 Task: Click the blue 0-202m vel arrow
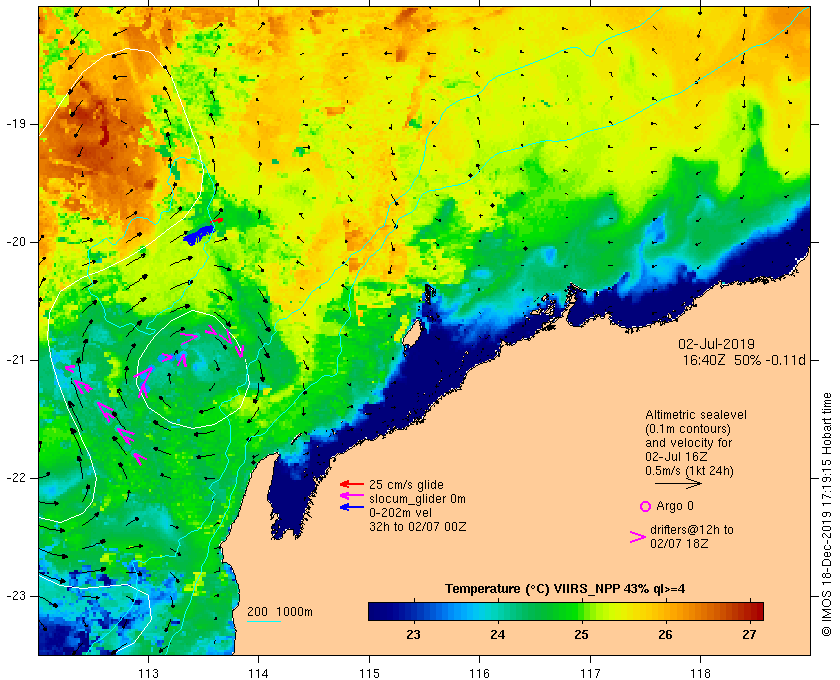(352, 507)
